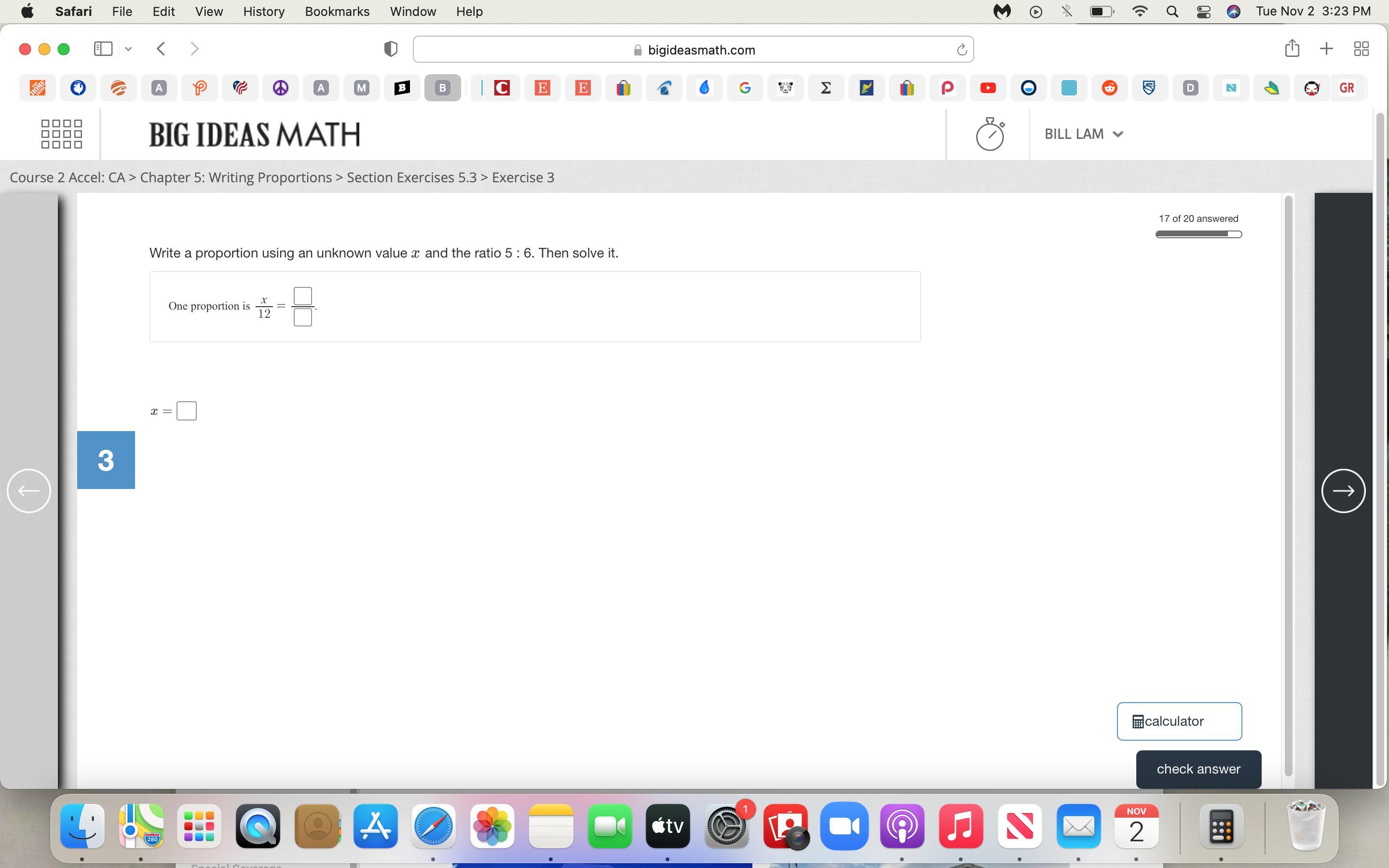Open macOS Control Center toggles
This screenshot has width=1389, height=868.
click(x=1204, y=12)
